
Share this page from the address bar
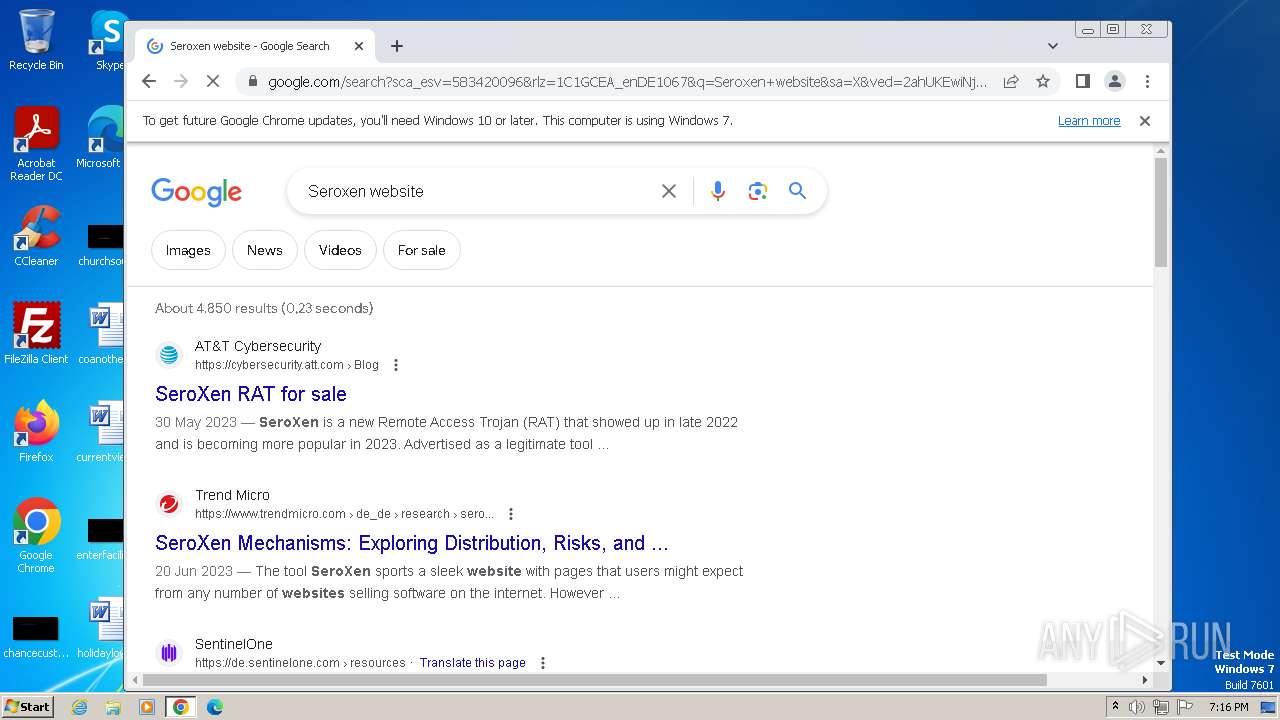tap(1011, 81)
